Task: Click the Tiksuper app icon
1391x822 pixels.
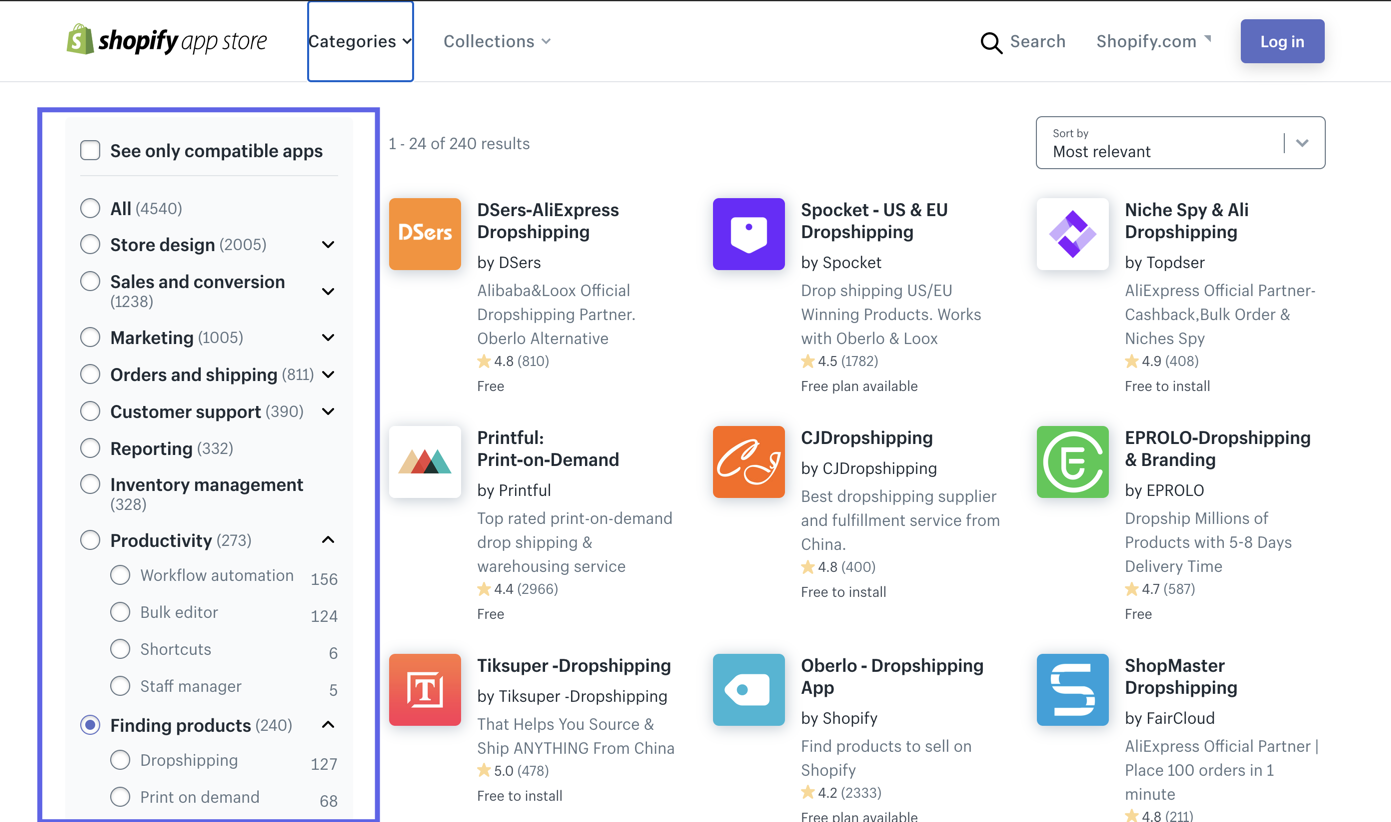Action: click(x=425, y=690)
